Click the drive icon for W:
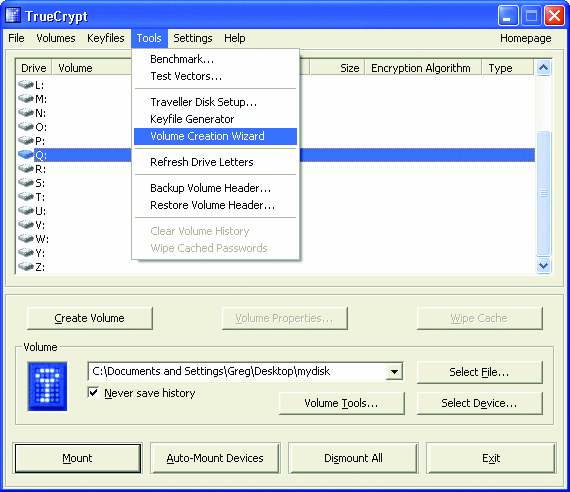The image size is (570, 492). 26,239
